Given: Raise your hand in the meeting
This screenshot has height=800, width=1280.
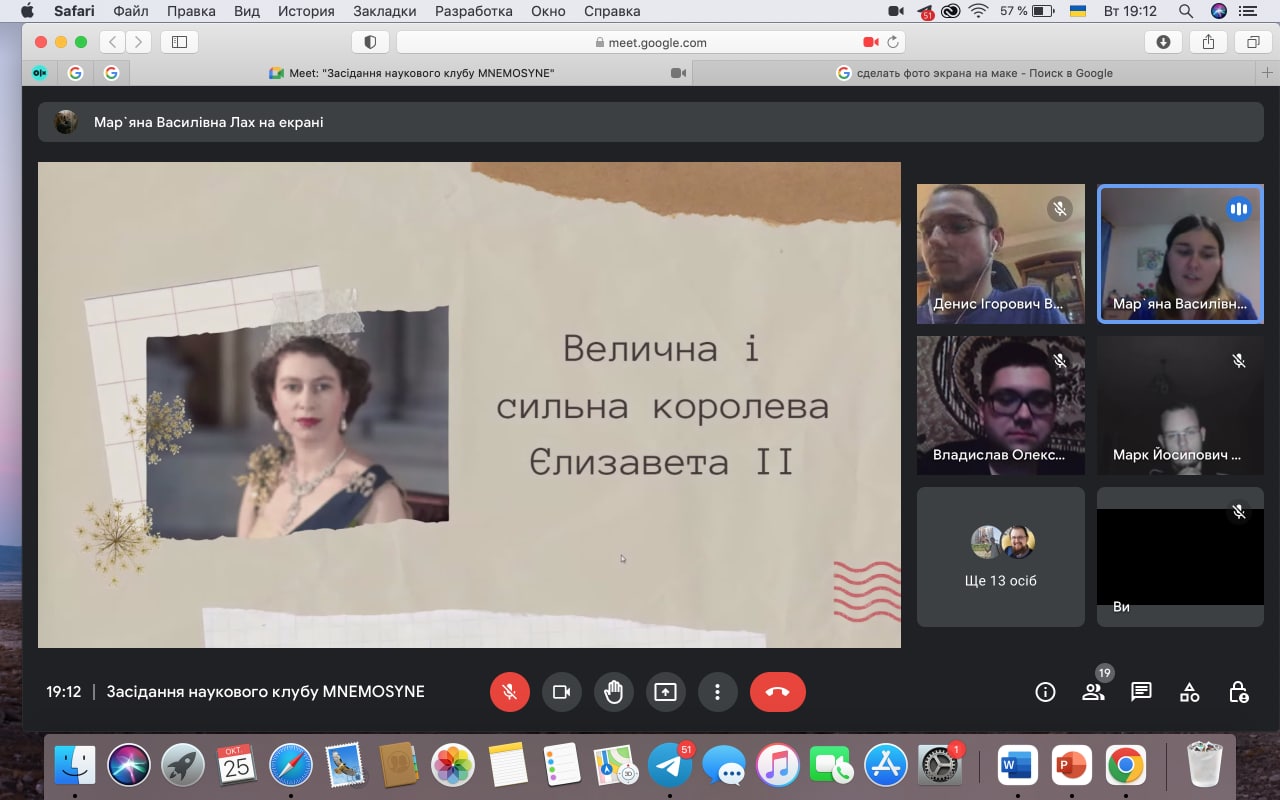Looking at the screenshot, I should [x=614, y=692].
